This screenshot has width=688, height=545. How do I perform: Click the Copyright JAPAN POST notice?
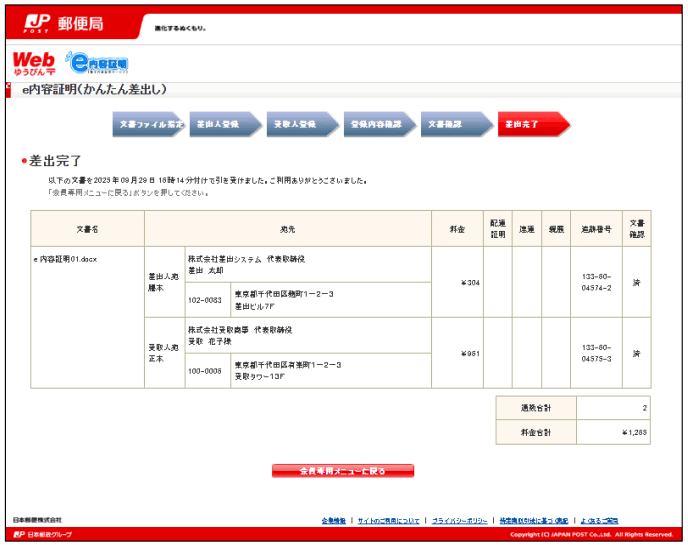(591, 534)
